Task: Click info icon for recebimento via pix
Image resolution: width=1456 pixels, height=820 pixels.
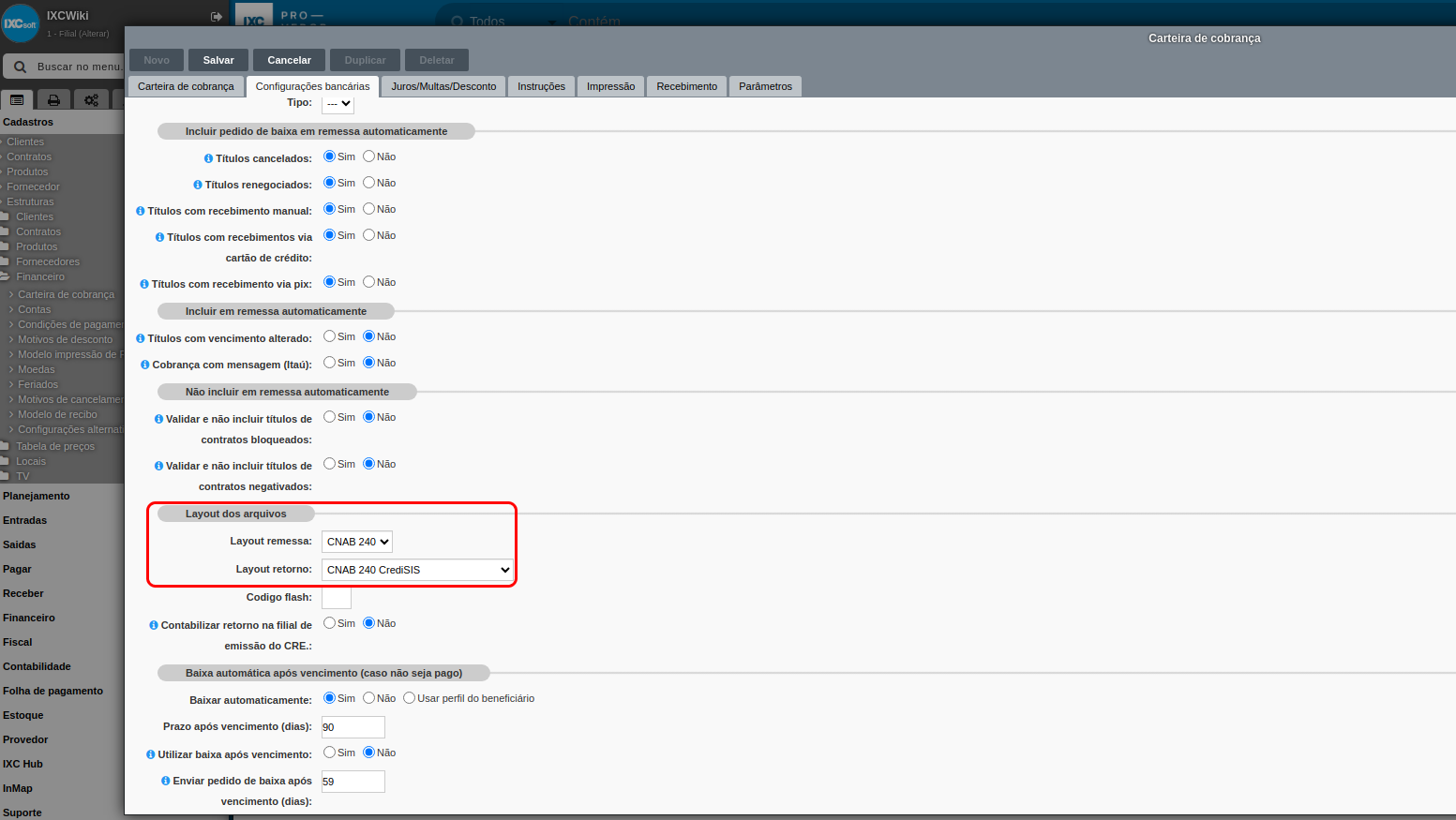Action: point(144,284)
